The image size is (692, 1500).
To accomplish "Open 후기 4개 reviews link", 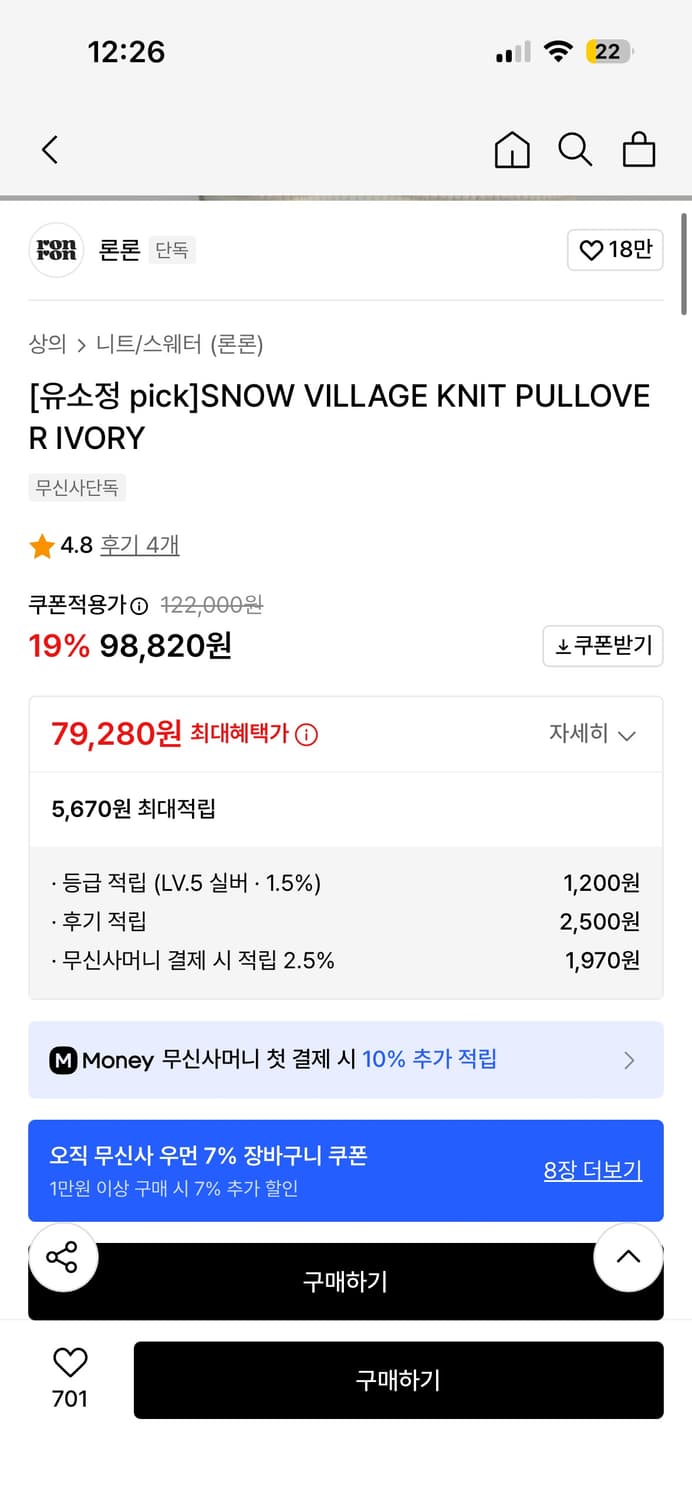I will 140,544.
